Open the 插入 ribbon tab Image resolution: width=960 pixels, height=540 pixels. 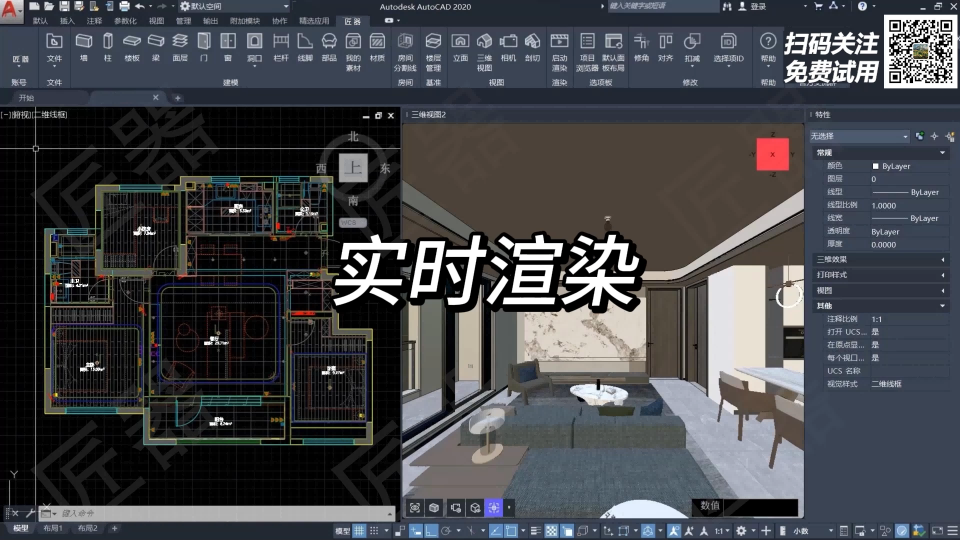coord(67,21)
